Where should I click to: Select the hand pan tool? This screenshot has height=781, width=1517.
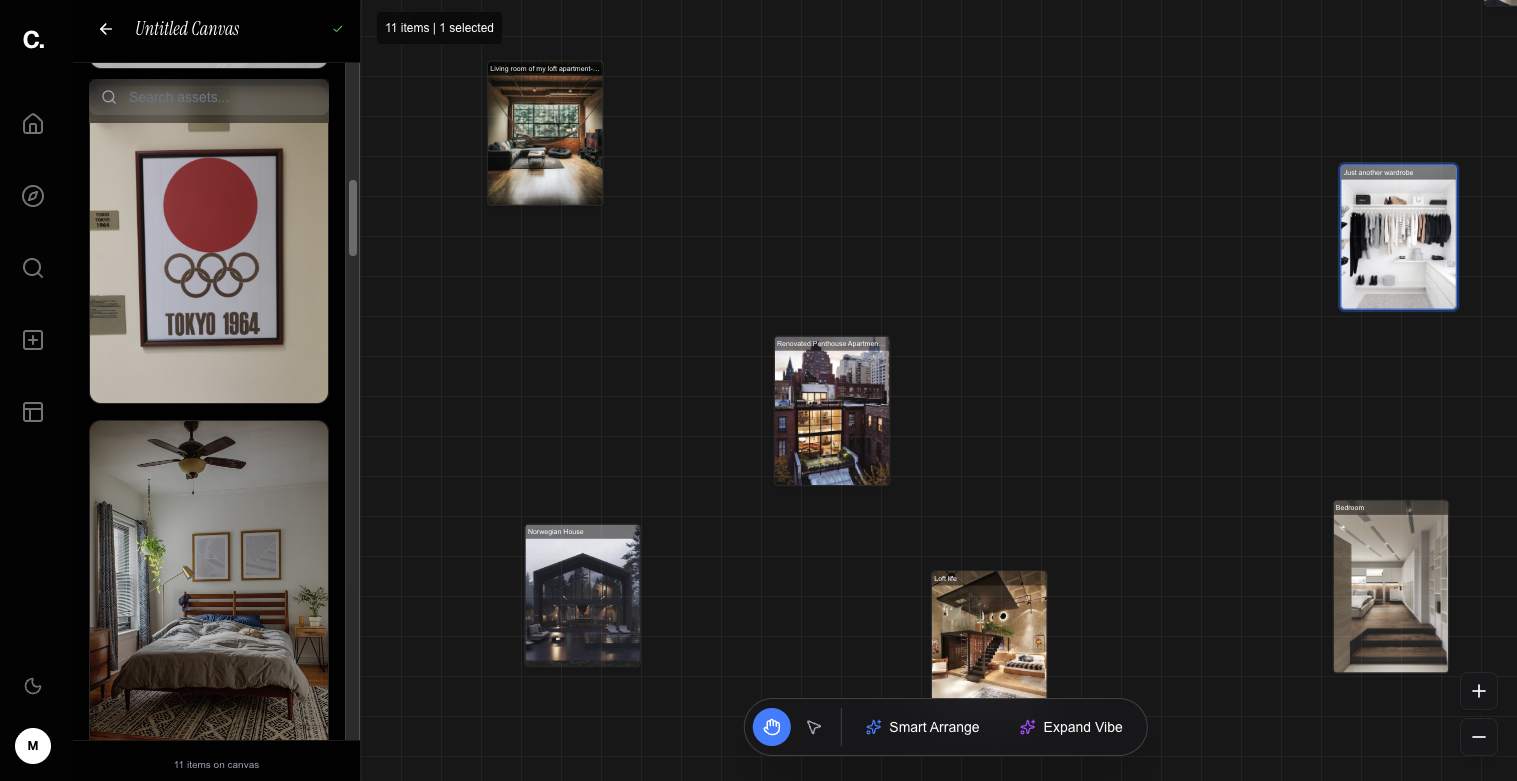coord(772,727)
